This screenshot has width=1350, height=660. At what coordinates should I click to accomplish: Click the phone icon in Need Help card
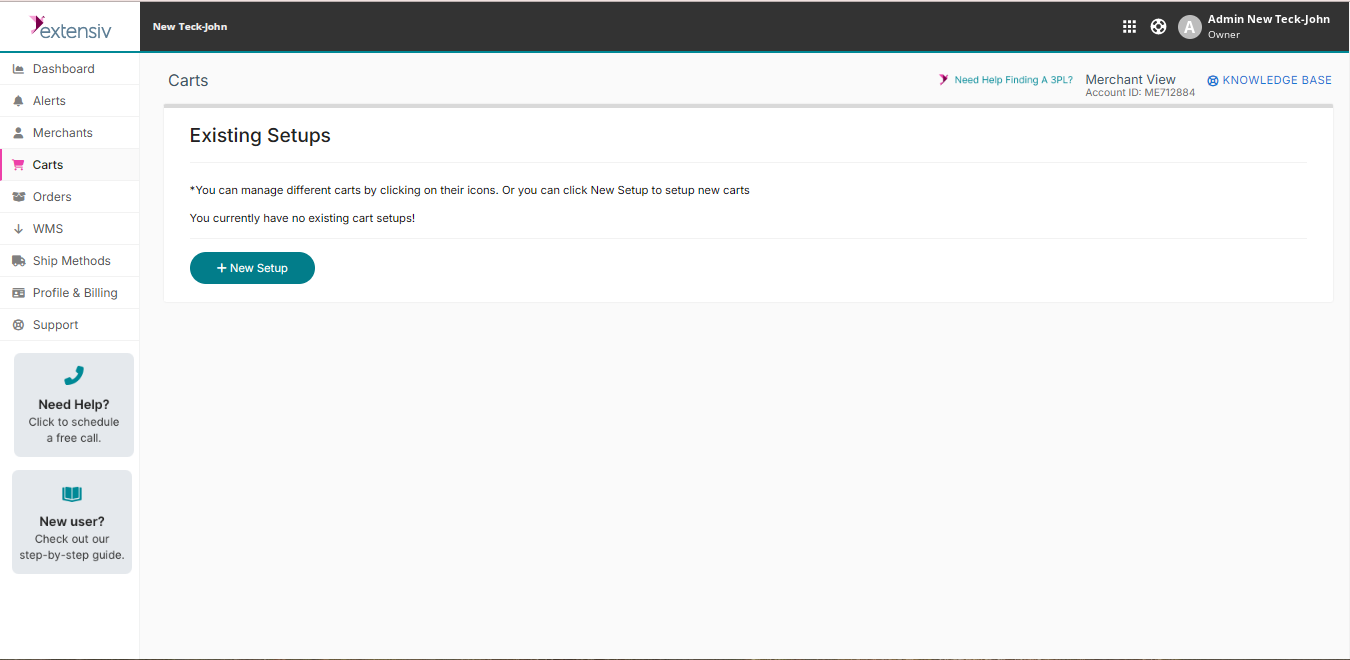(x=74, y=376)
